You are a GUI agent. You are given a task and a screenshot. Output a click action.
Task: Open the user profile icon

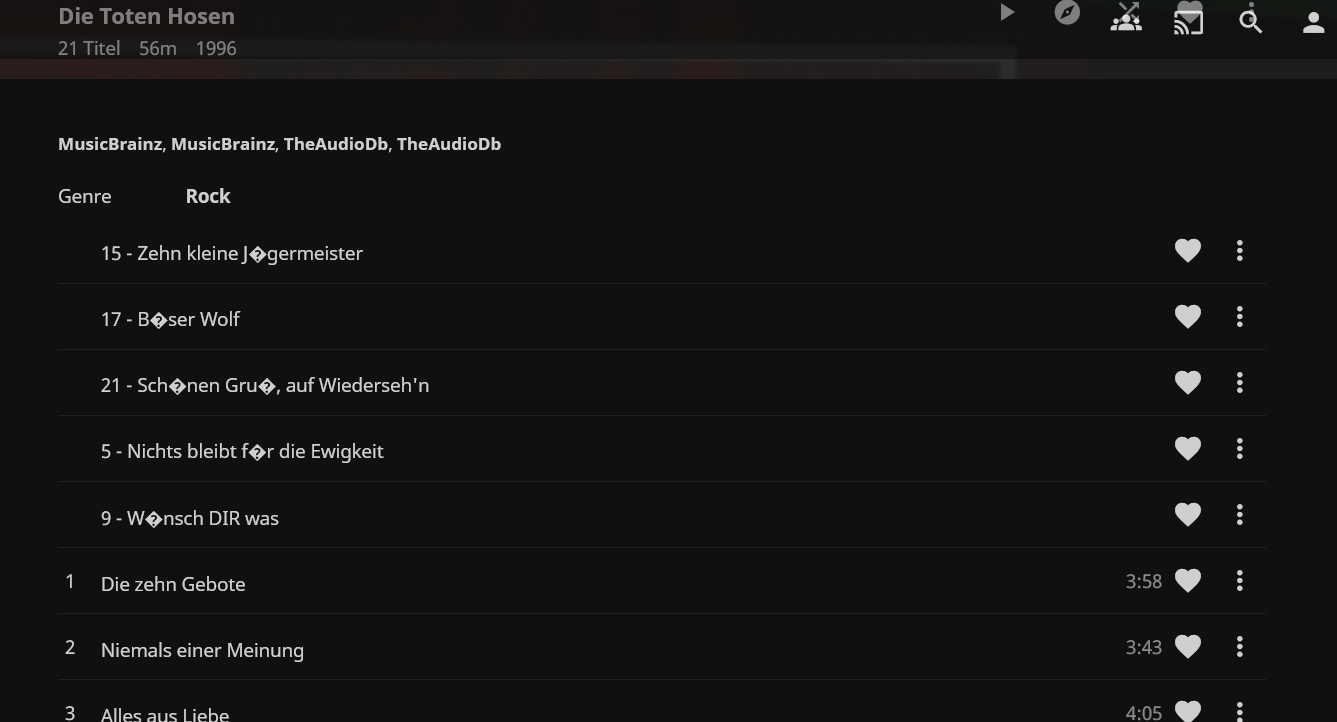(1313, 22)
